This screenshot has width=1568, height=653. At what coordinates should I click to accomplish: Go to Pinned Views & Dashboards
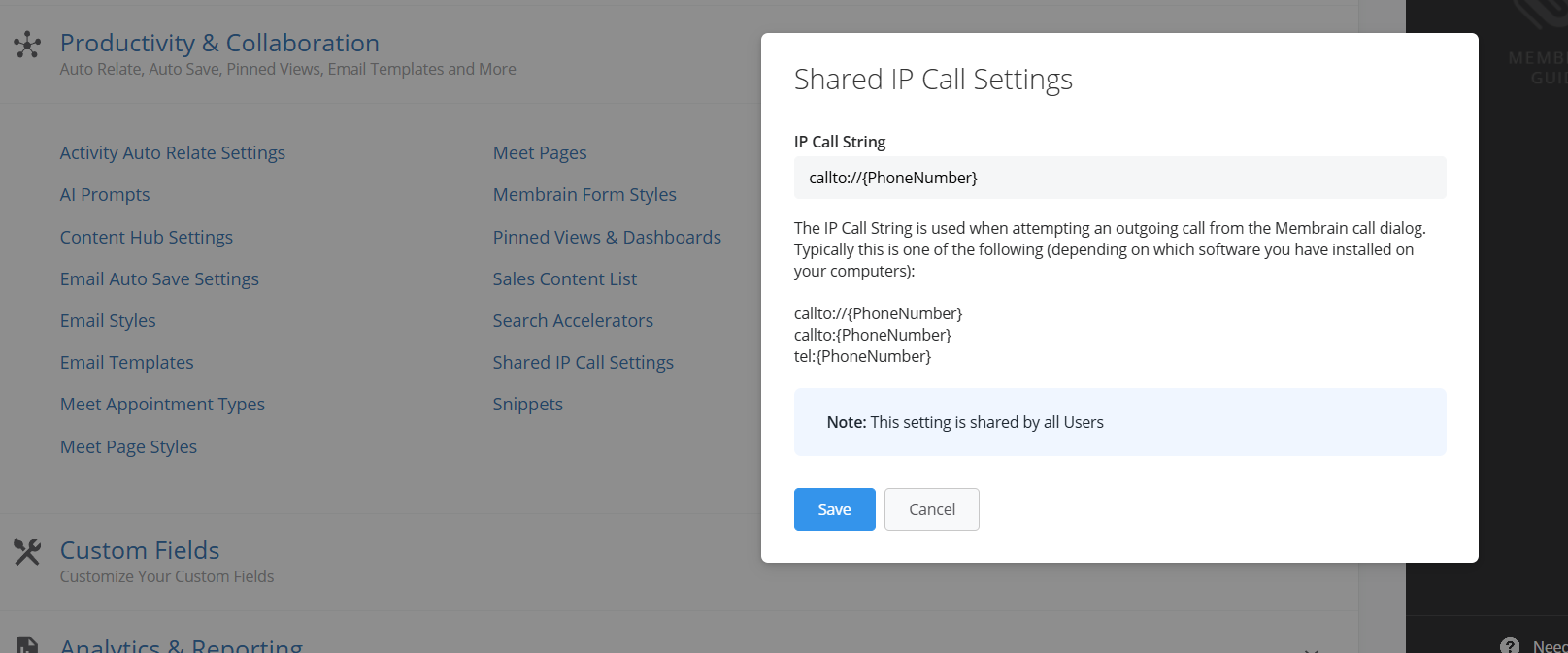click(607, 238)
